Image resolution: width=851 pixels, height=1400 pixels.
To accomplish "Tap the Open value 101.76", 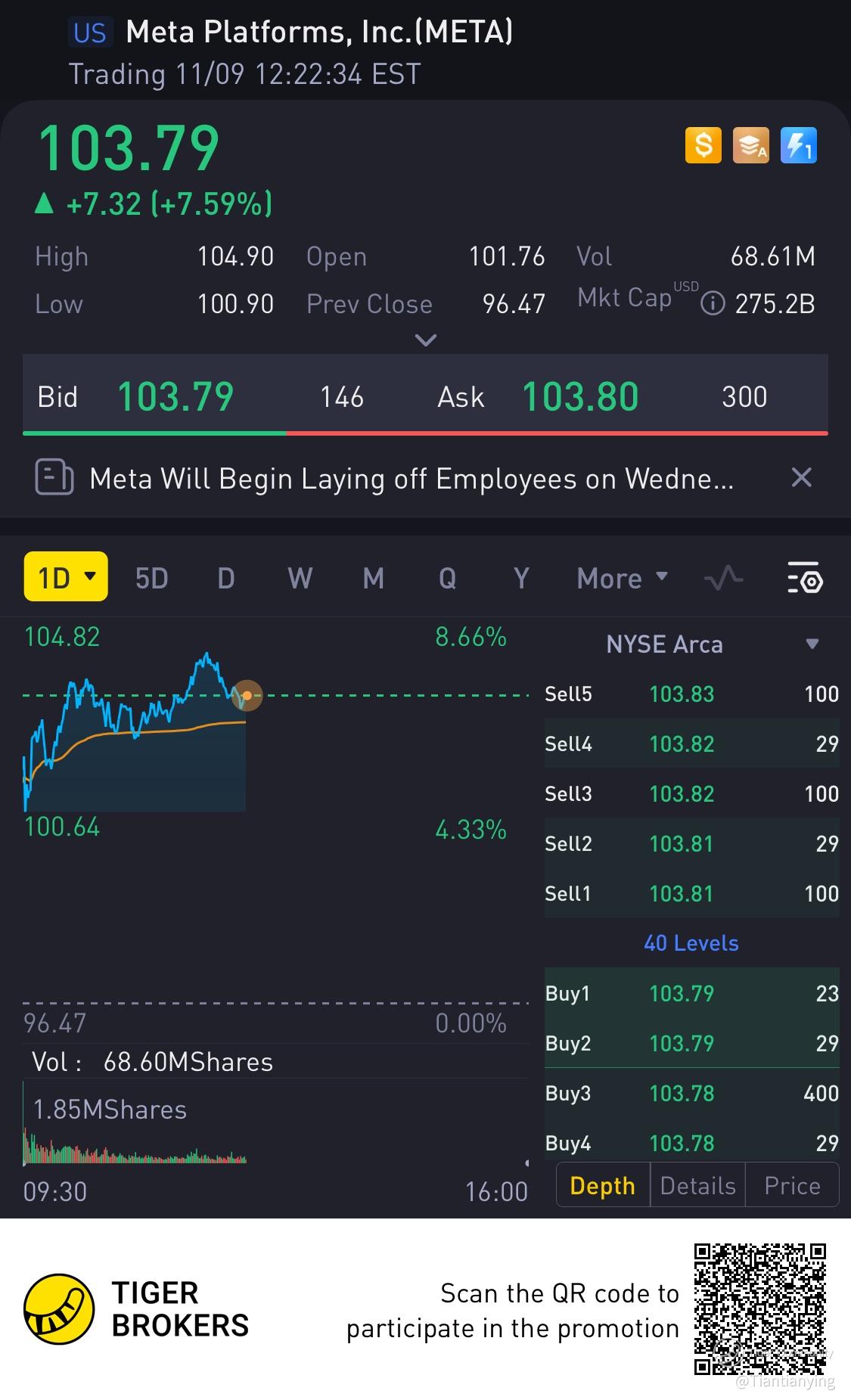I will [x=507, y=256].
